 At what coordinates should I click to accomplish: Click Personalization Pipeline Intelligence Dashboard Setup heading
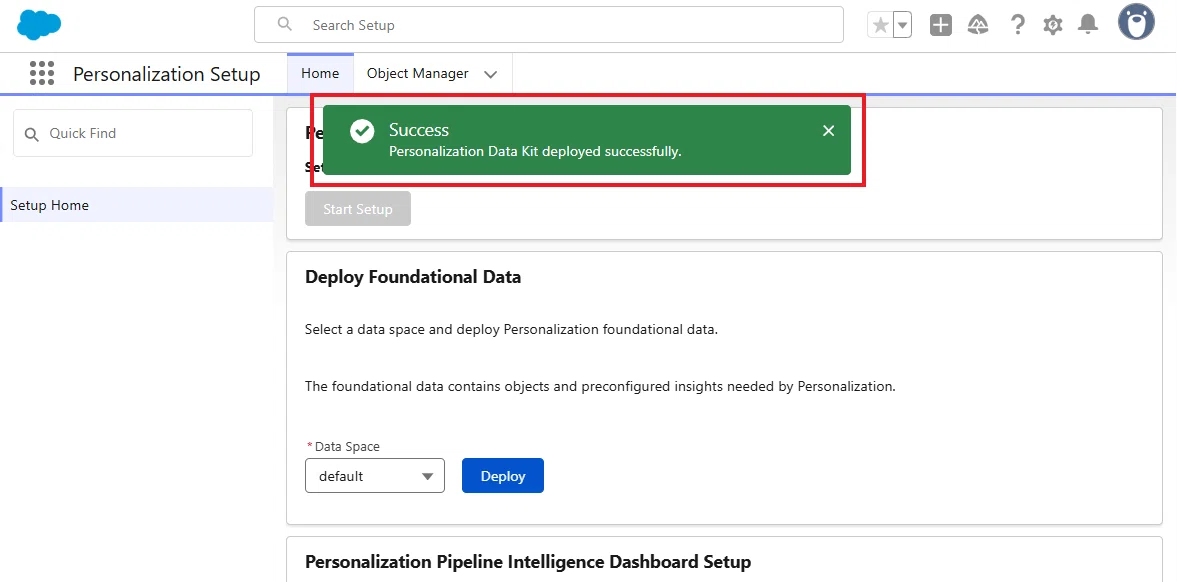tap(528, 562)
